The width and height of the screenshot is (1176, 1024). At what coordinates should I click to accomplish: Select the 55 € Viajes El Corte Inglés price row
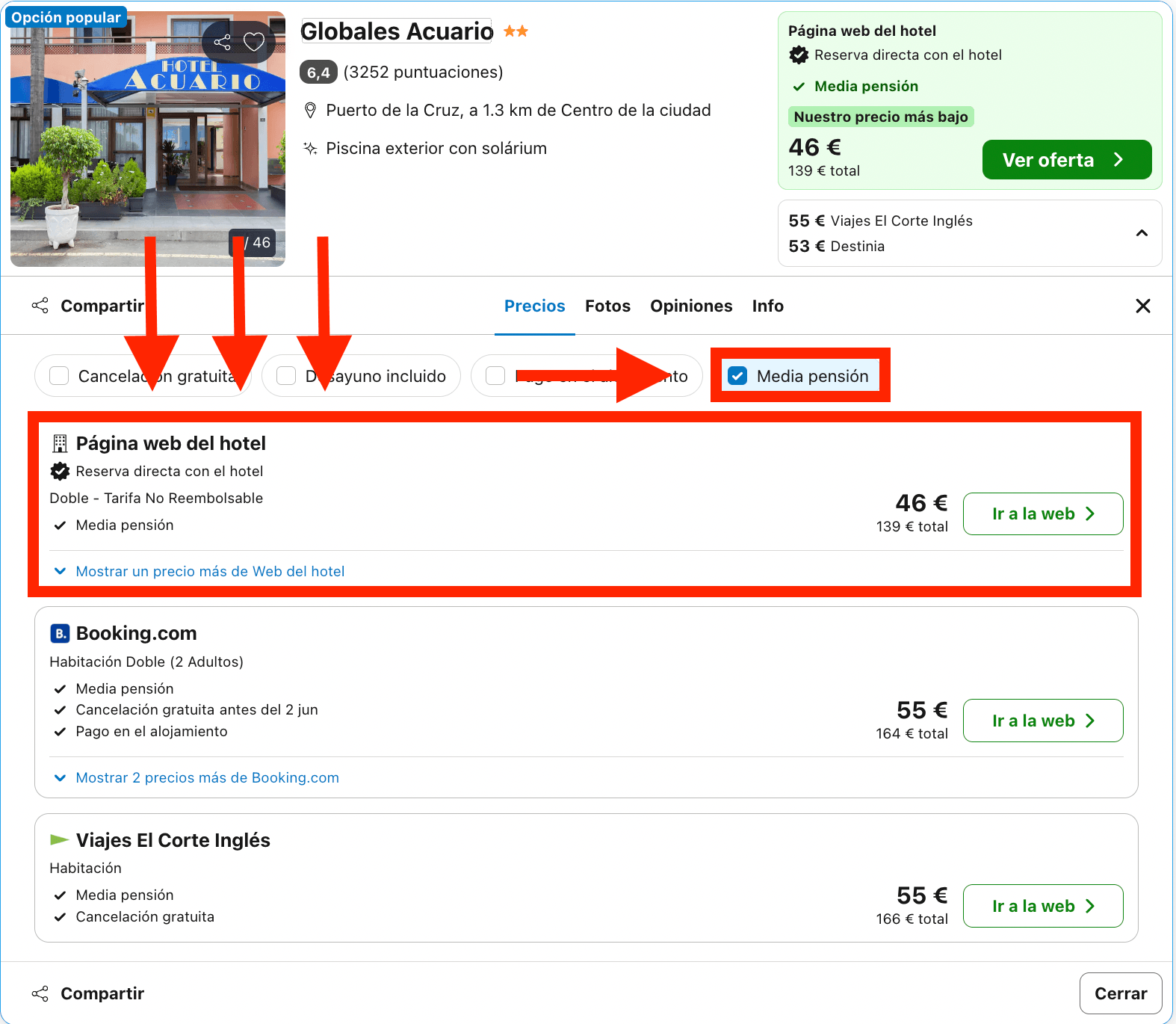(x=881, y=220)
